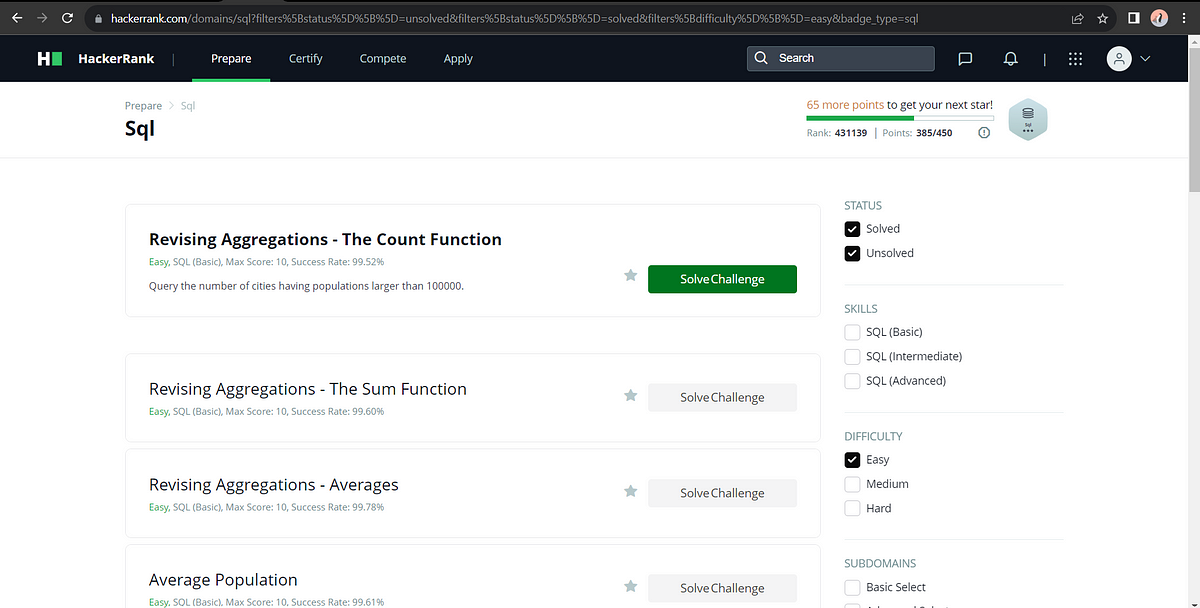The image size is (1200, 608).
Task: Open the apps grid icon
Action: 1075,59
